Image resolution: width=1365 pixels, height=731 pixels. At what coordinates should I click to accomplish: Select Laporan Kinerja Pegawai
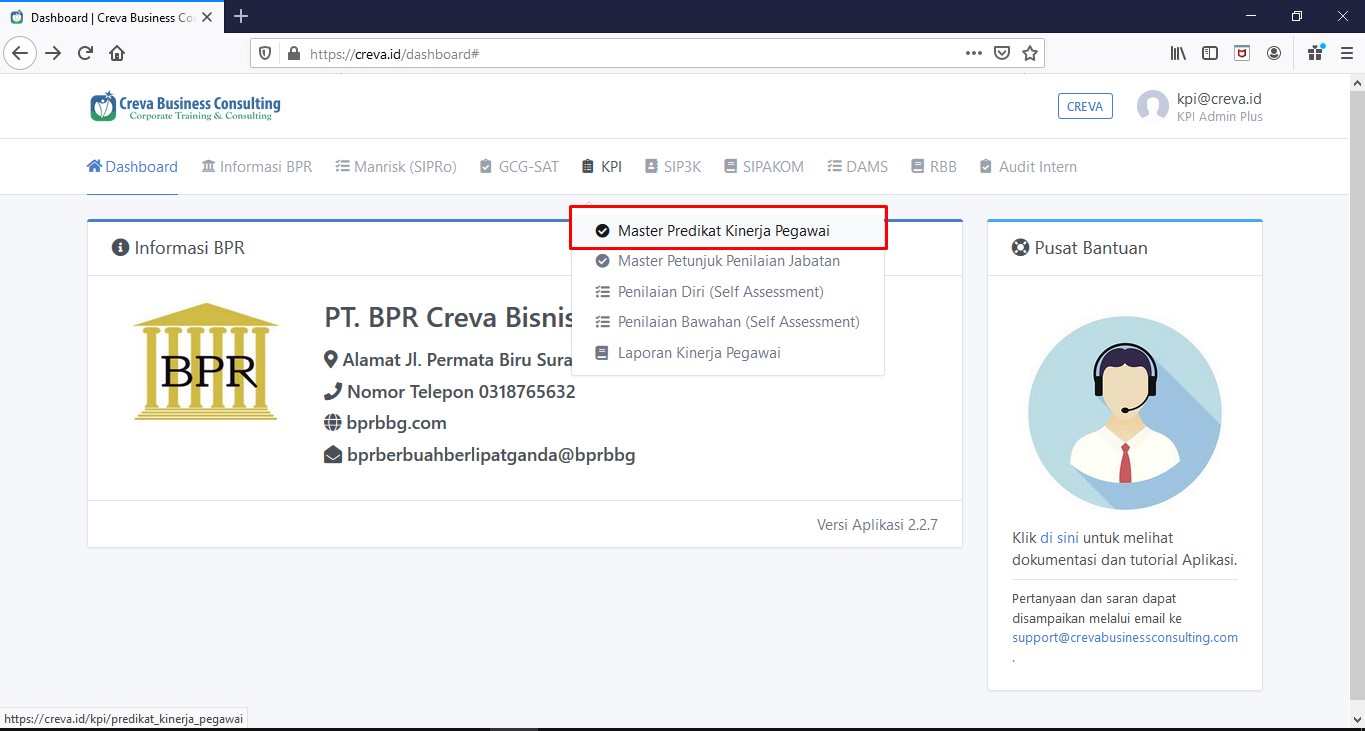[728, 353]
